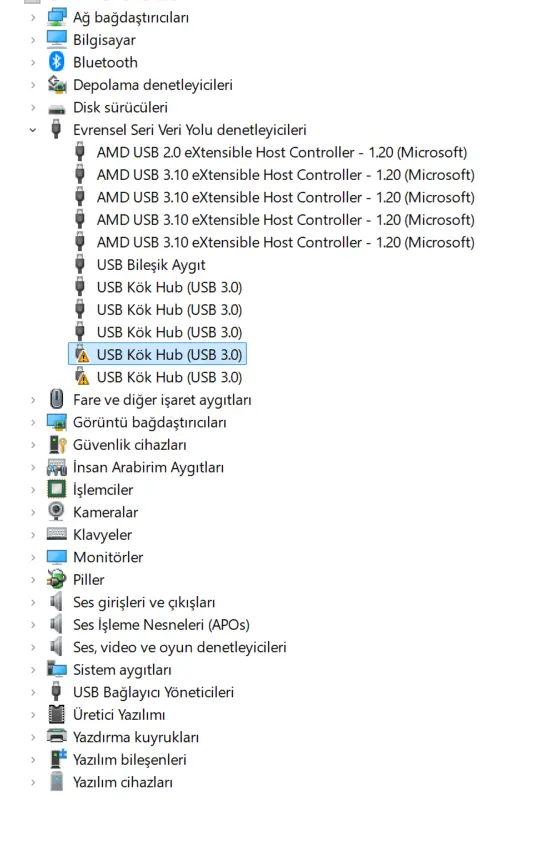Expand the Monitörler category arrow
549x862 pixels.
(33, 557)
